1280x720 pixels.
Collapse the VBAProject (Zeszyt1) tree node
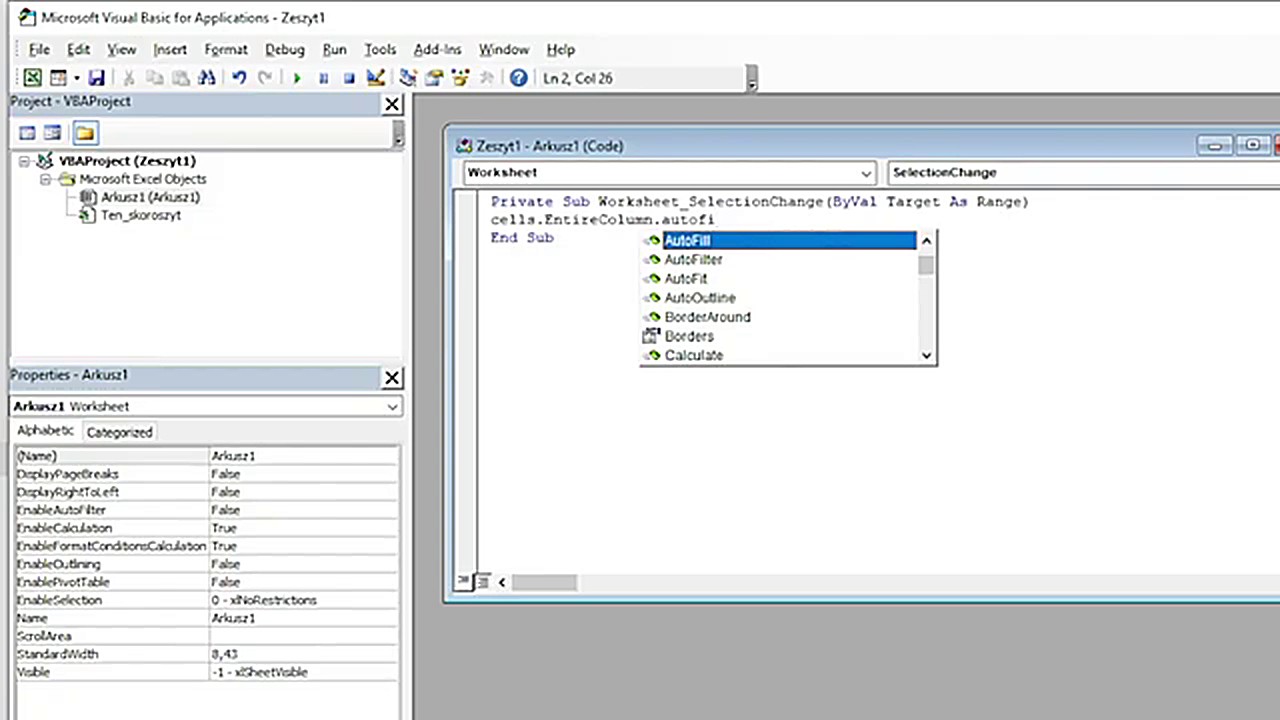tap(24, 161)
